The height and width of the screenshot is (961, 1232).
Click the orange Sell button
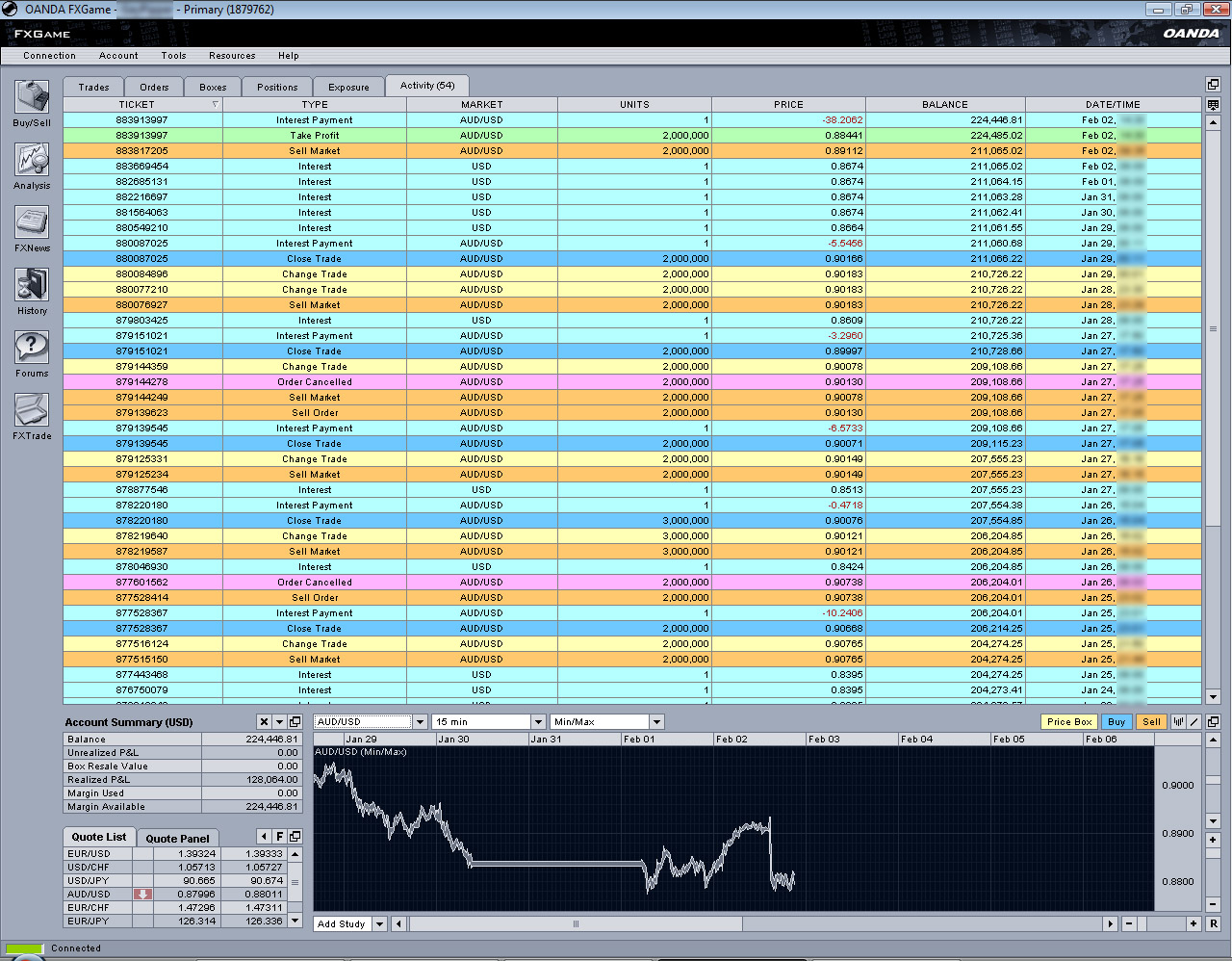[1151, 721]
